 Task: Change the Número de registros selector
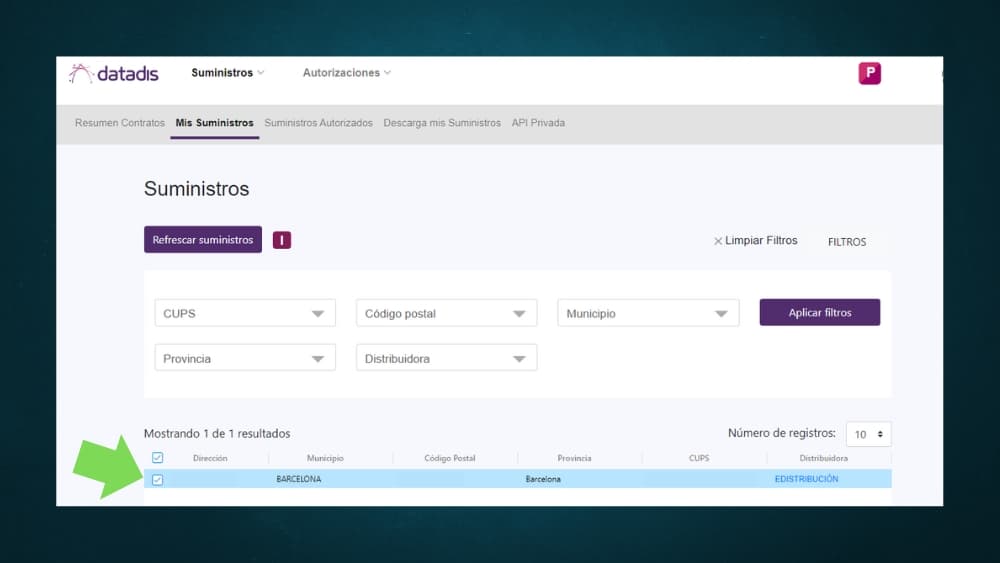tap(868, 434)
